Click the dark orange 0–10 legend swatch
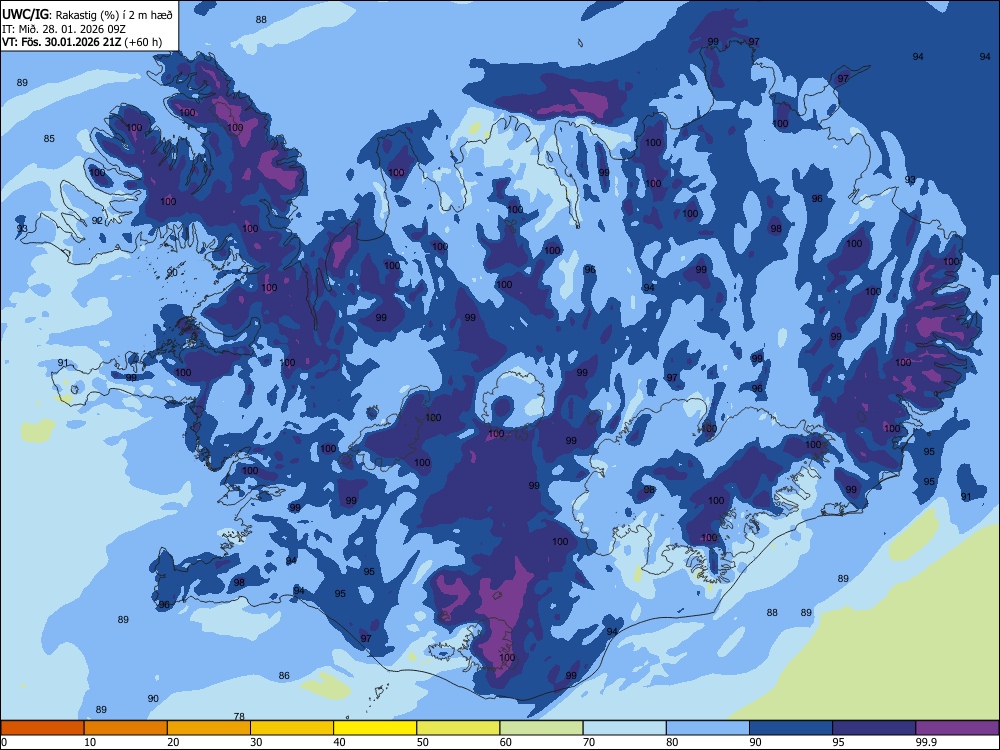 pos(42,728)
